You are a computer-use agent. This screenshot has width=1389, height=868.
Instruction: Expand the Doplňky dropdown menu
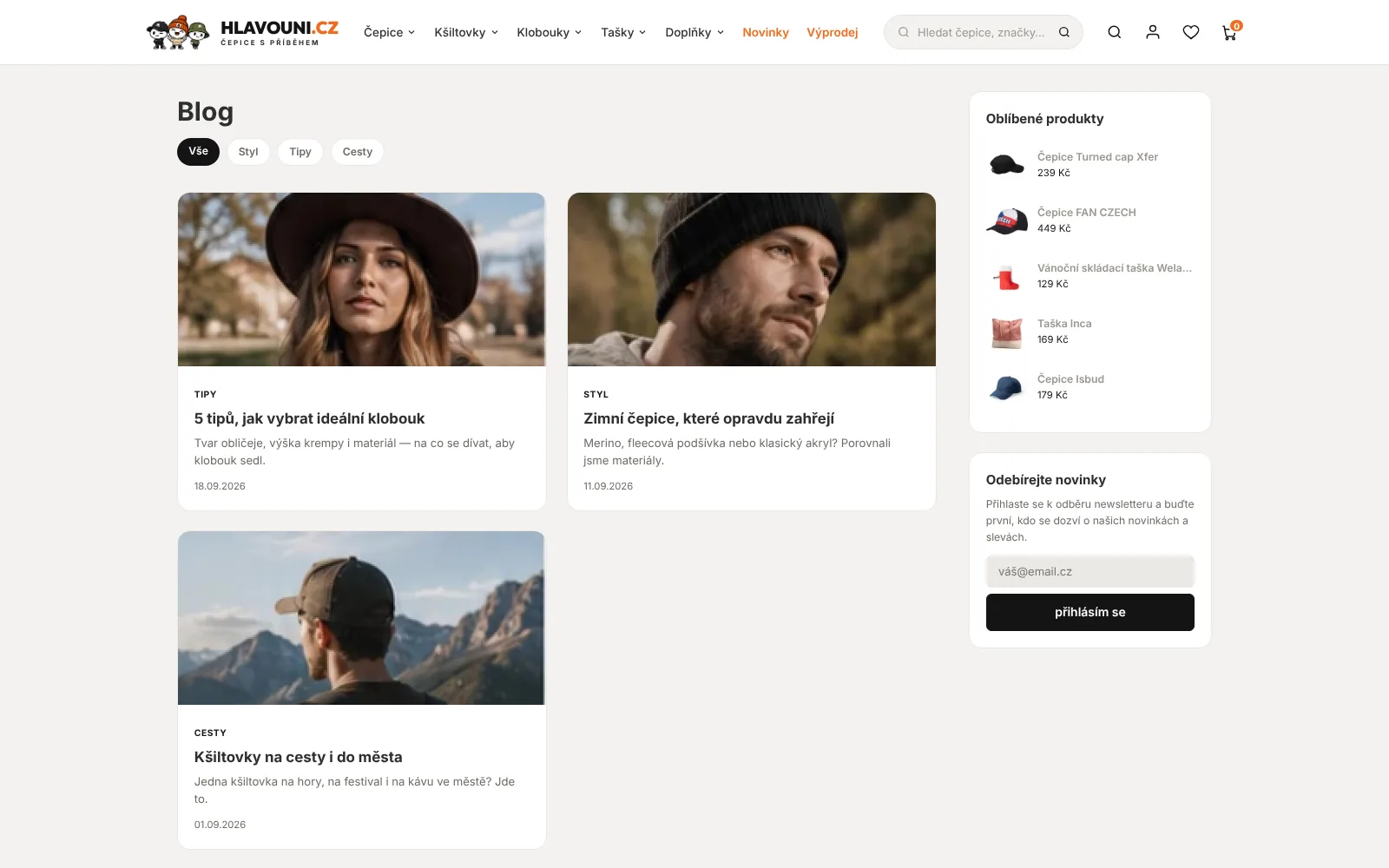click(x=694, y=32)
